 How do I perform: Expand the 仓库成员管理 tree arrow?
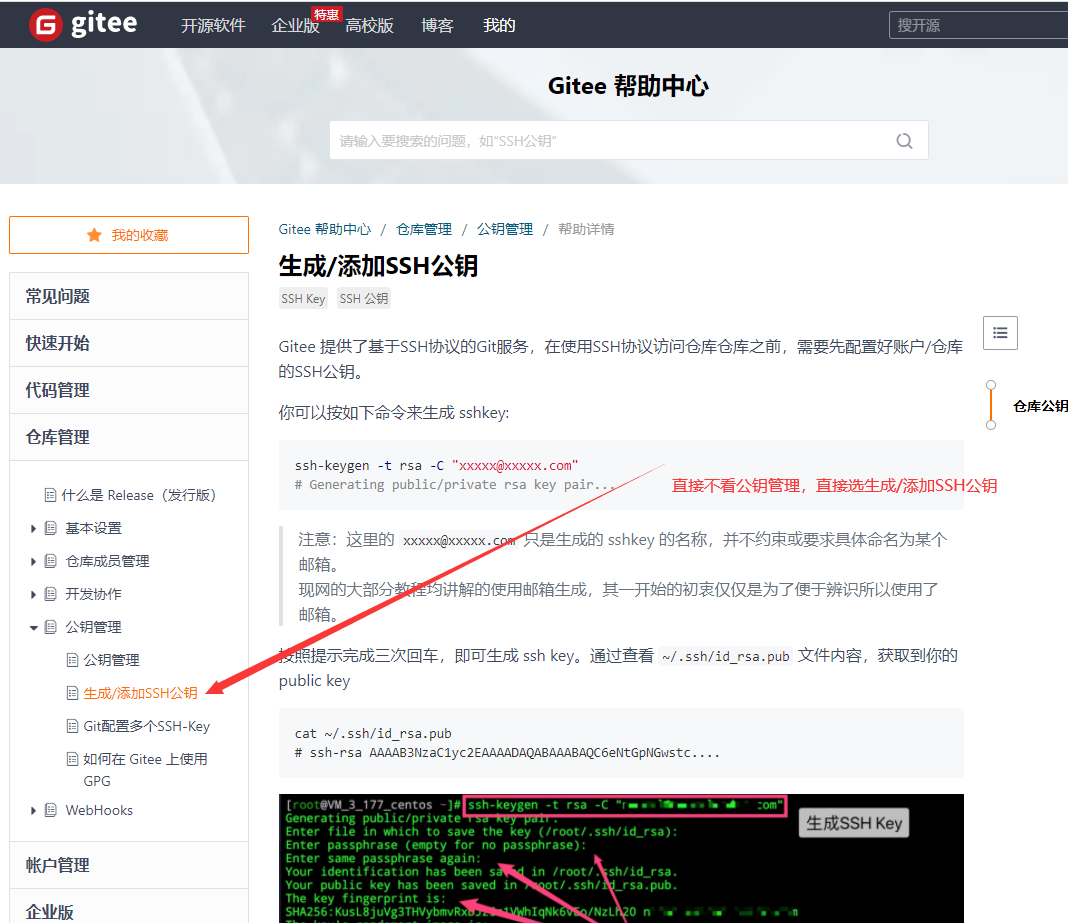click(33, 561)
